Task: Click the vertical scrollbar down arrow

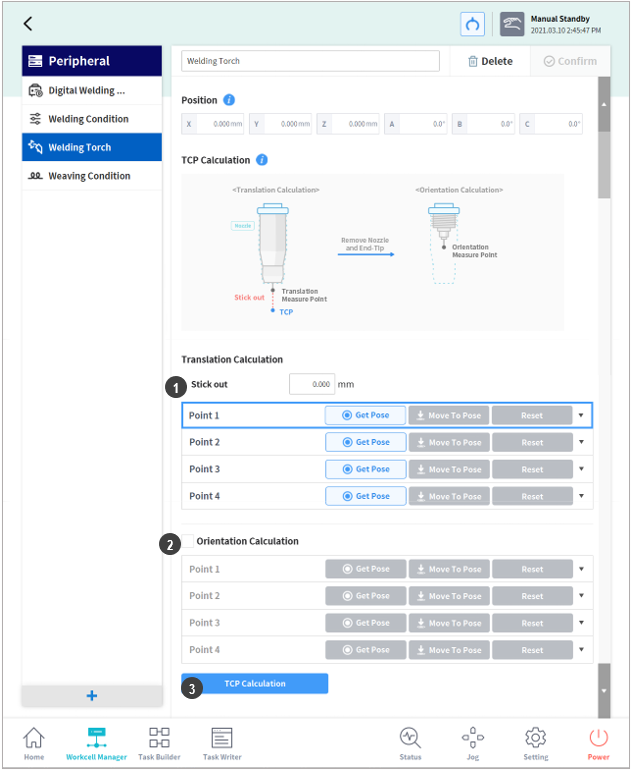Action: (604, 691)
